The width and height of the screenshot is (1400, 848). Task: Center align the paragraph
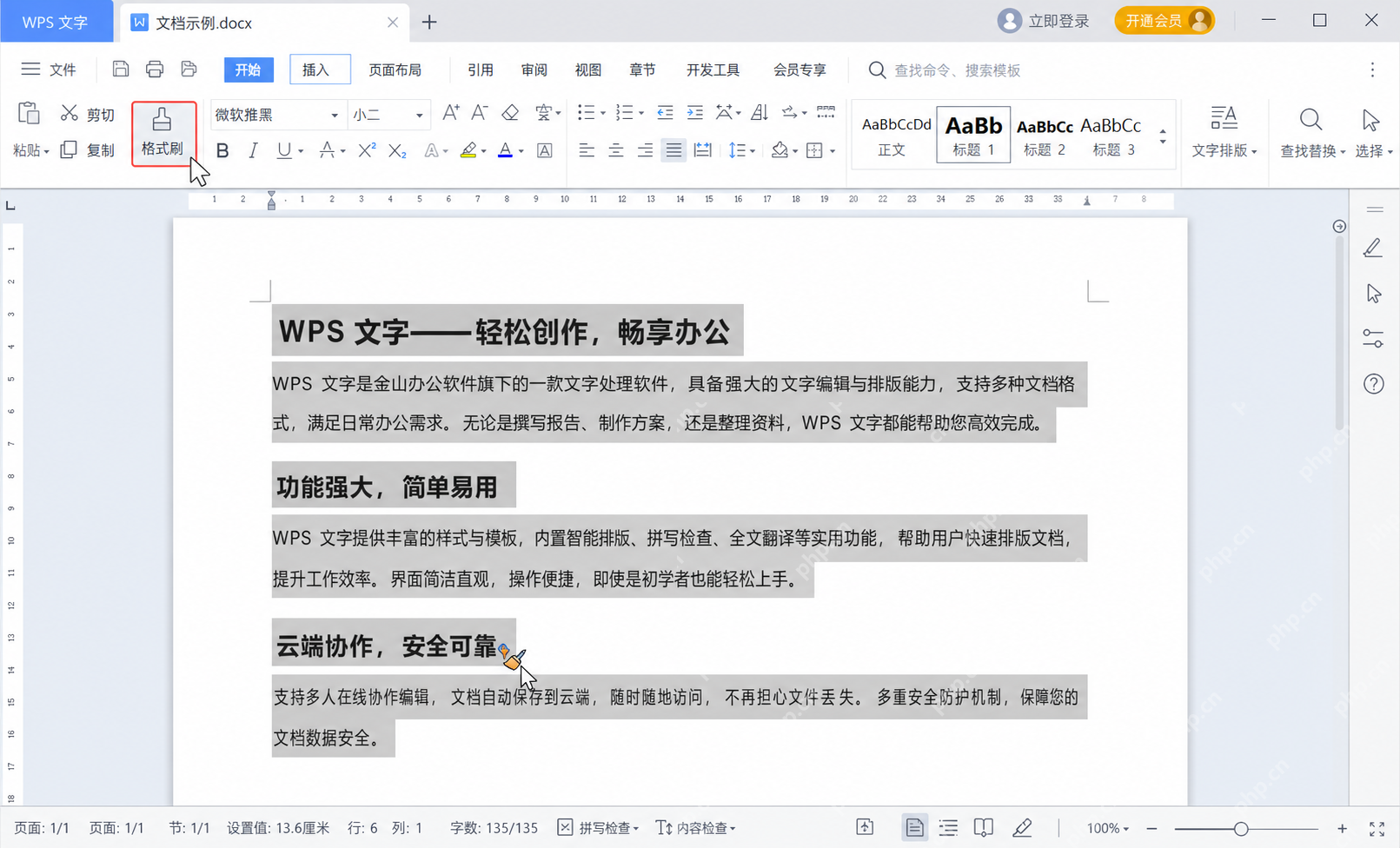(615, 150)
